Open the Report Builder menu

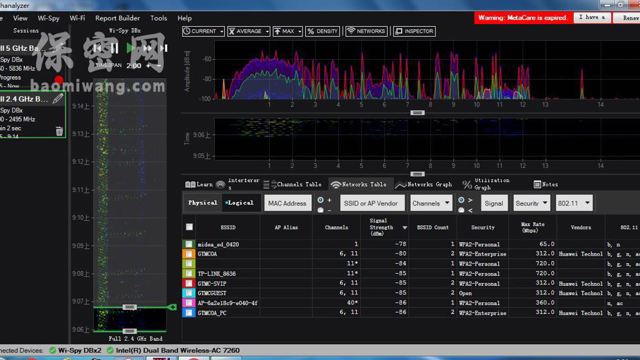coord(118,18)
